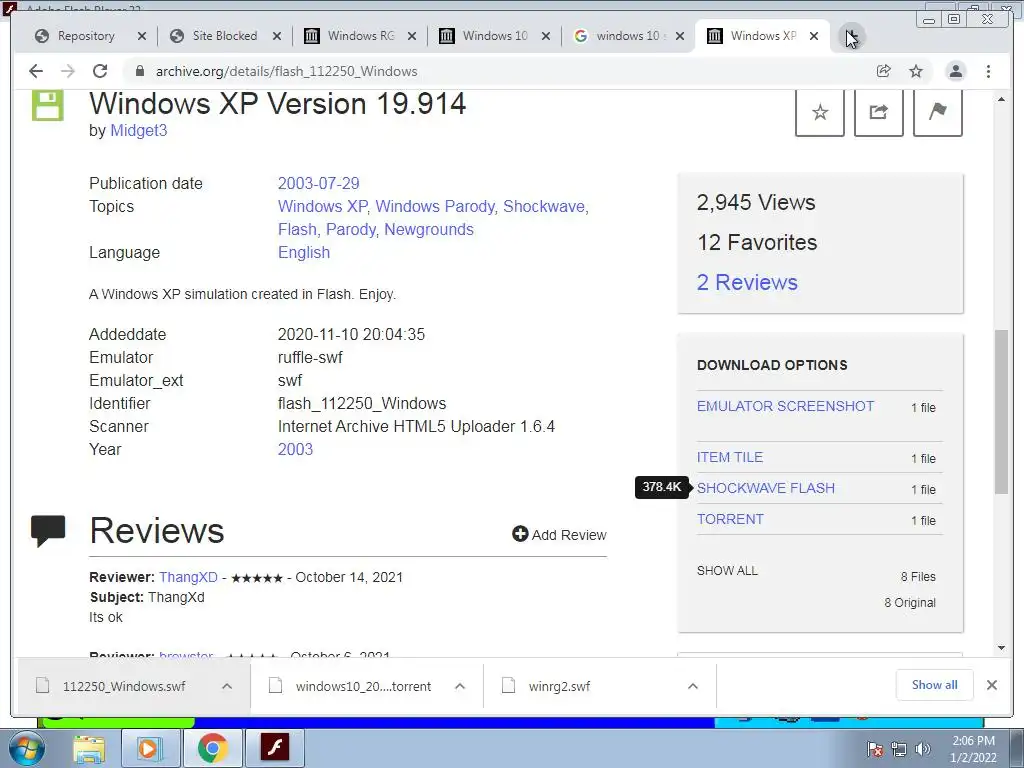Close the Windows RG tab
The height and width of the screenshot is (768, 1024).
pos(412,36)
